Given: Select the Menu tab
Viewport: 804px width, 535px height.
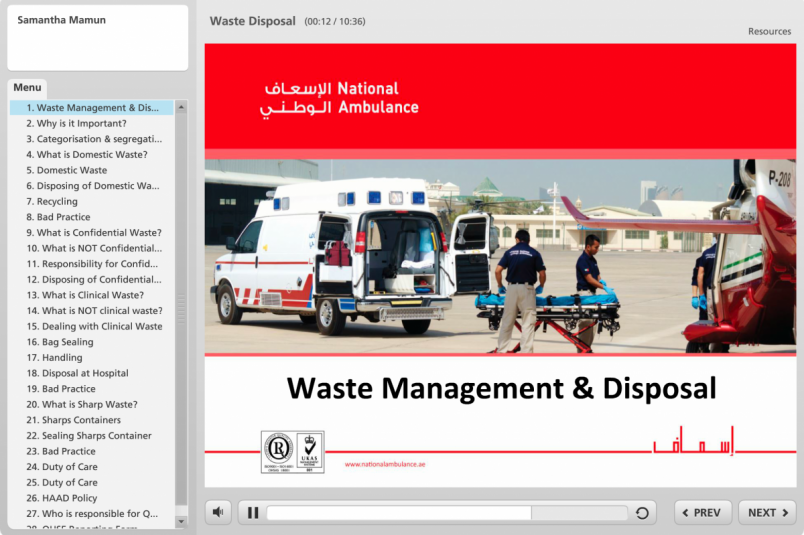Looking at the screenshot, I should coord(27,88).
